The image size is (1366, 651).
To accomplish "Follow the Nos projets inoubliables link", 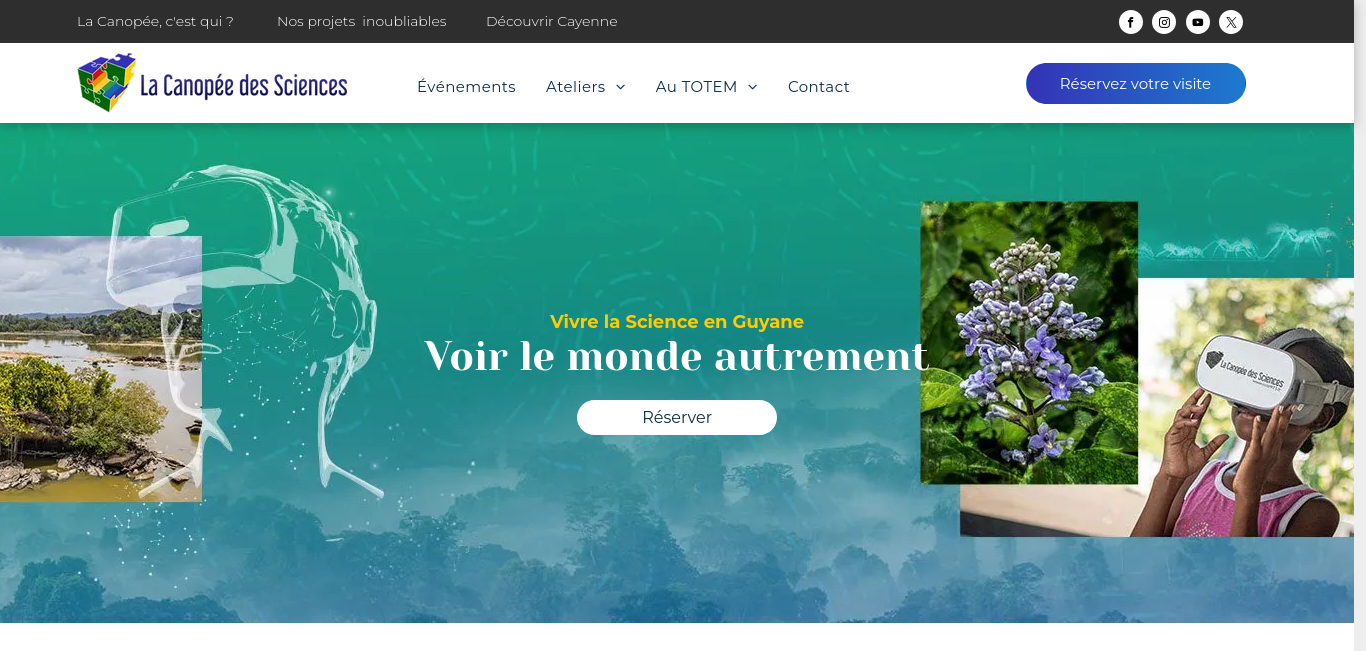I will (362, 21).
